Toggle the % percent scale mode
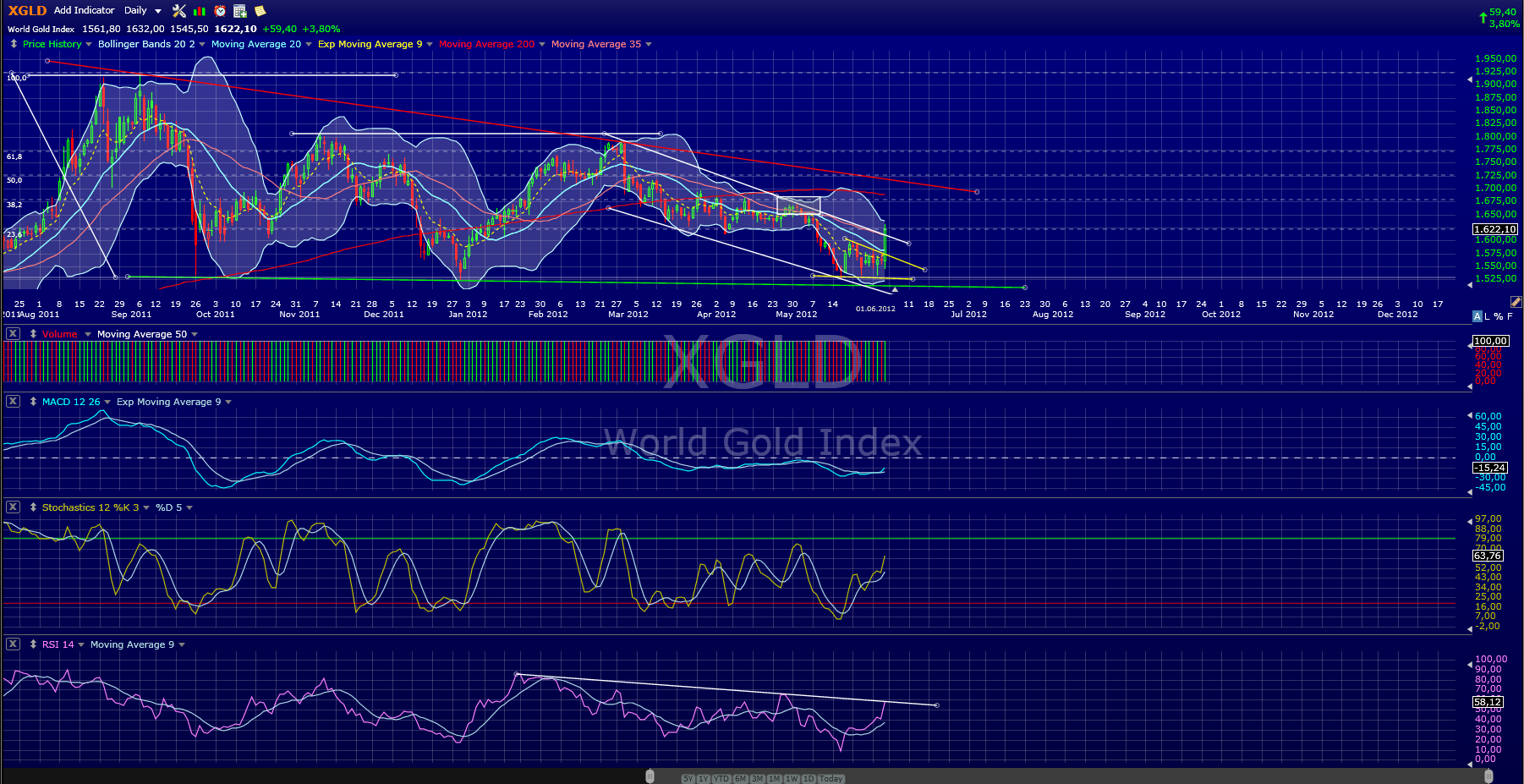This screenshot has height=784, width=1524. pos(1499,316)
